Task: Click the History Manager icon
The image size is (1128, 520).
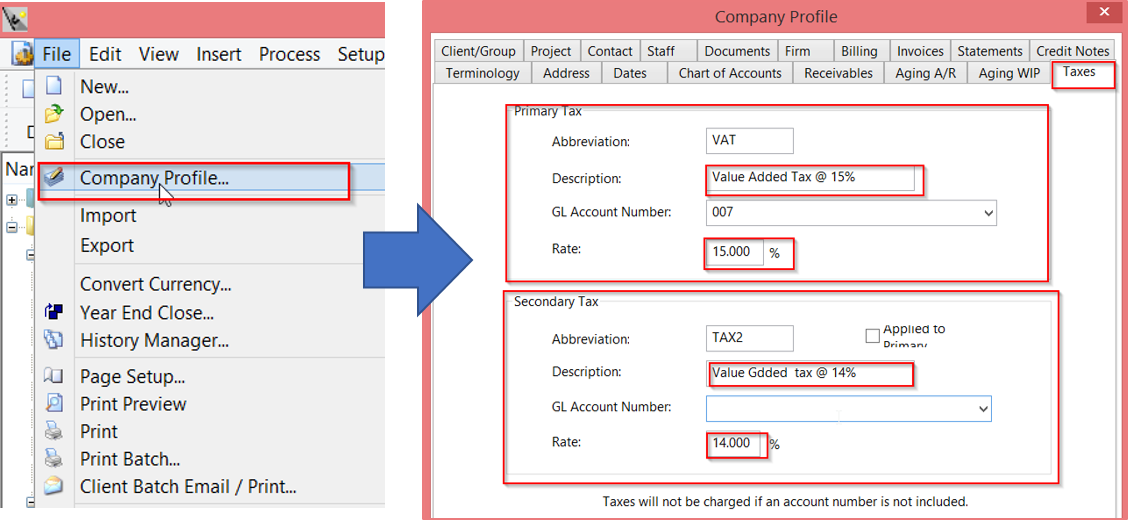Action: coord(54,341)
